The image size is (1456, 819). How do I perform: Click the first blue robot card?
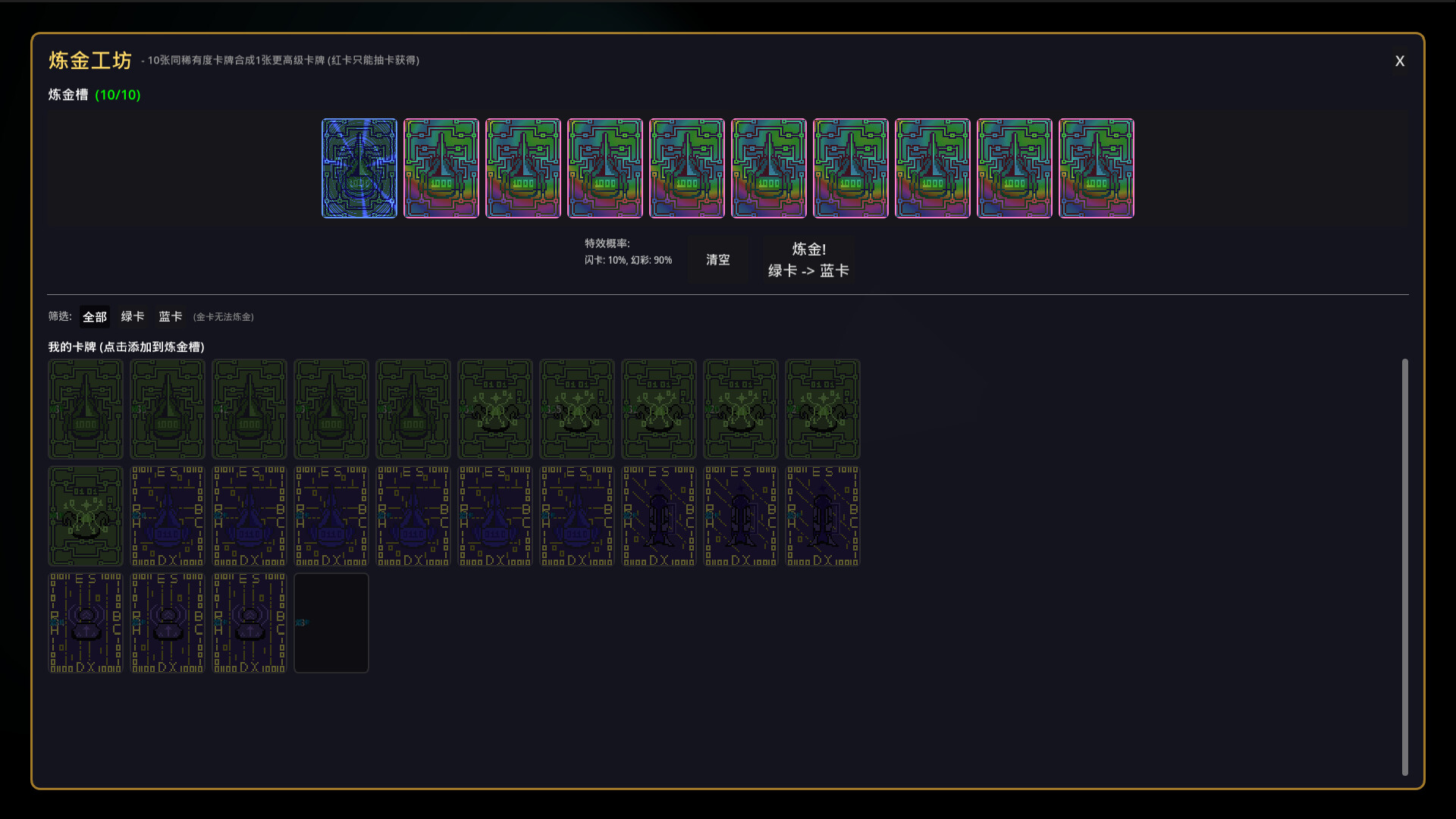(x=658, y=516)
